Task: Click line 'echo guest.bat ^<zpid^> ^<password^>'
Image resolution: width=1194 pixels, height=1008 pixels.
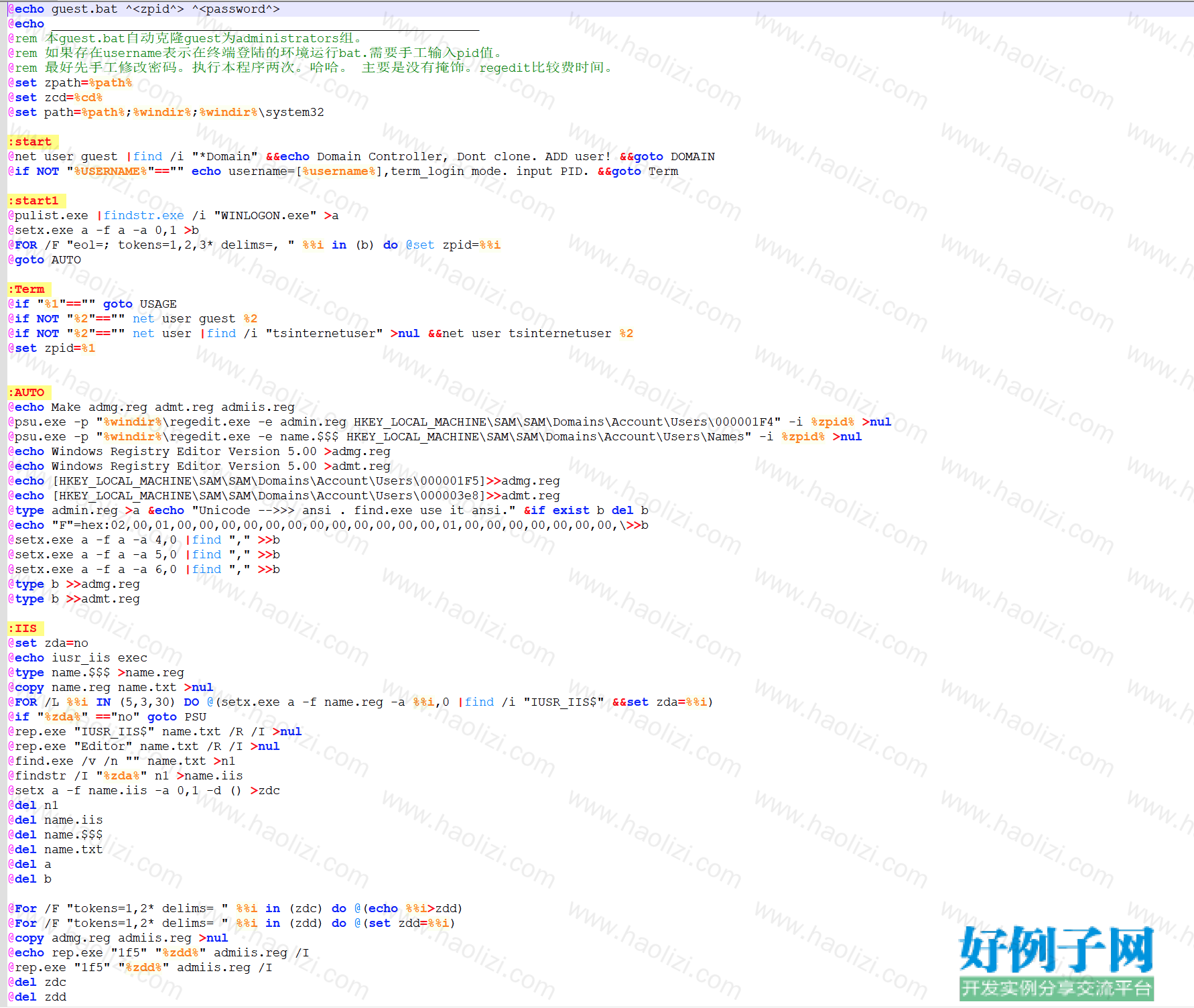Action: (x=144, y=9)
